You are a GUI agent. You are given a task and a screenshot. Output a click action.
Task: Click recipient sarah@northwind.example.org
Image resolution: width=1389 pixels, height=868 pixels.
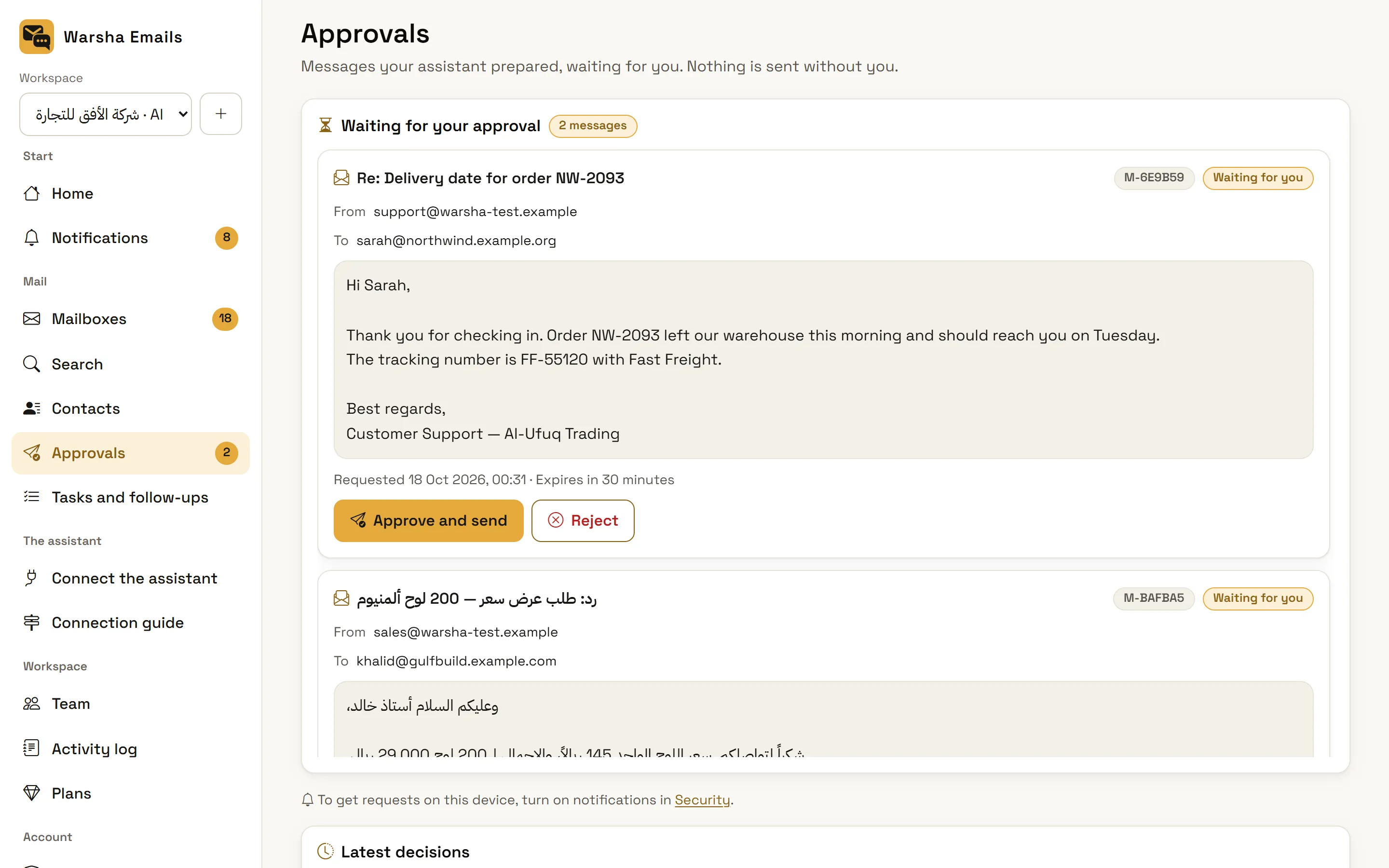(456, 241)
